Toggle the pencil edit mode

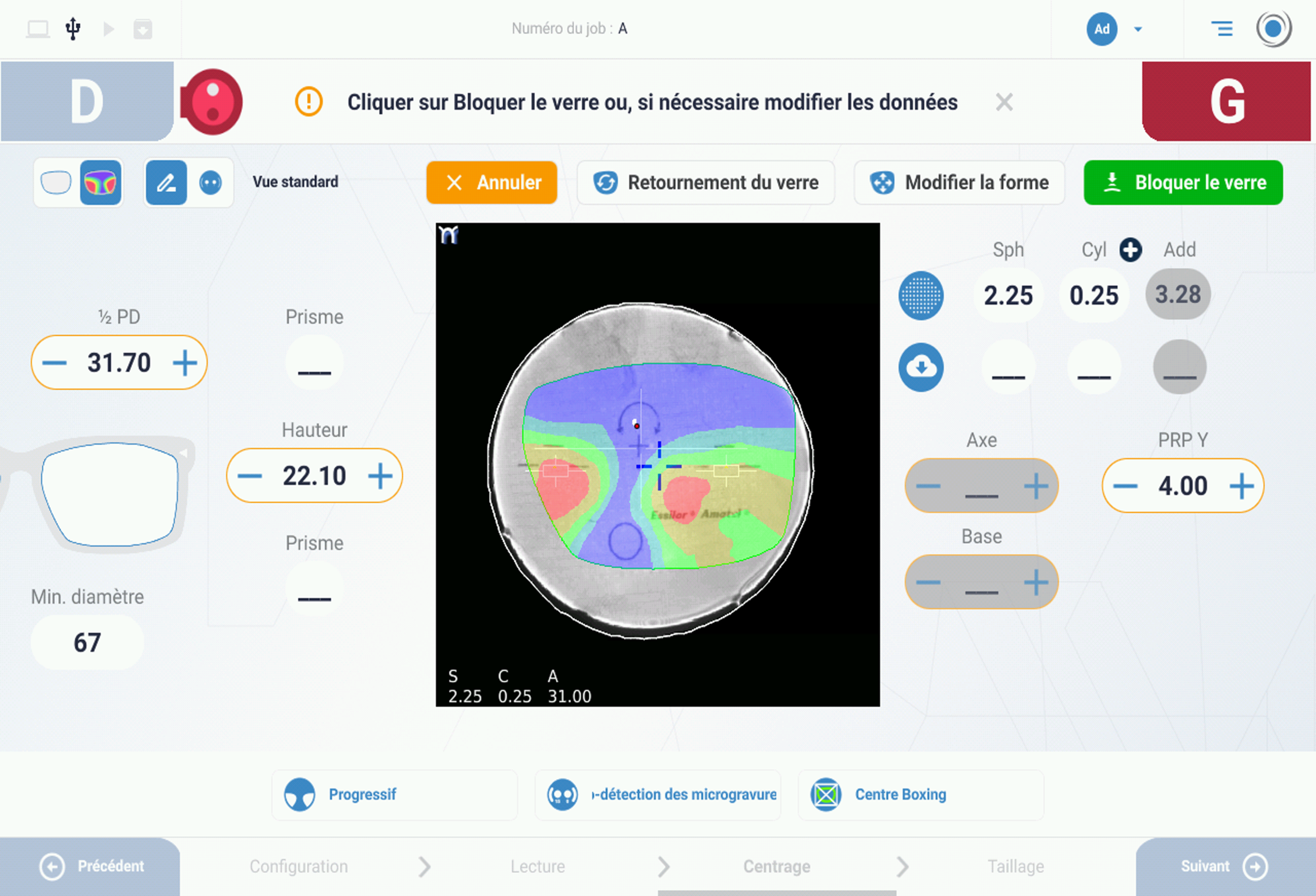pos(166,183)
